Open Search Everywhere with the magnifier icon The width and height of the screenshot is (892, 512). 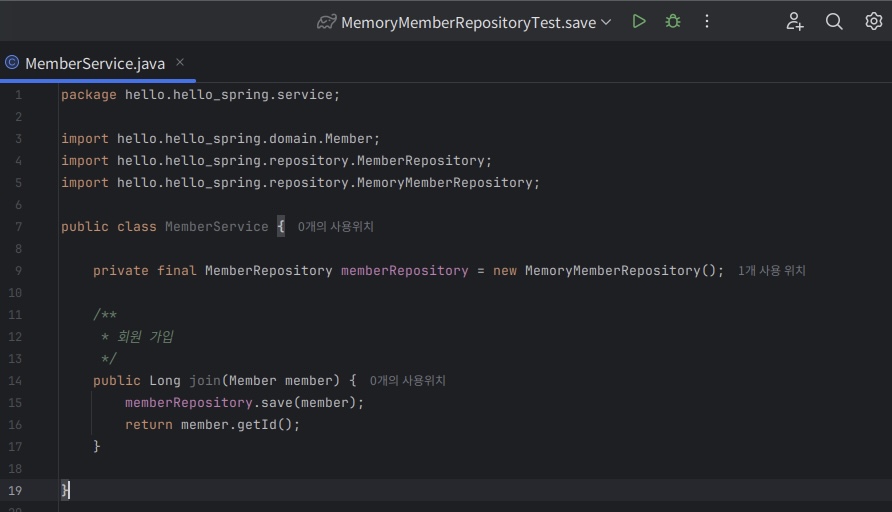coord(834,22)
